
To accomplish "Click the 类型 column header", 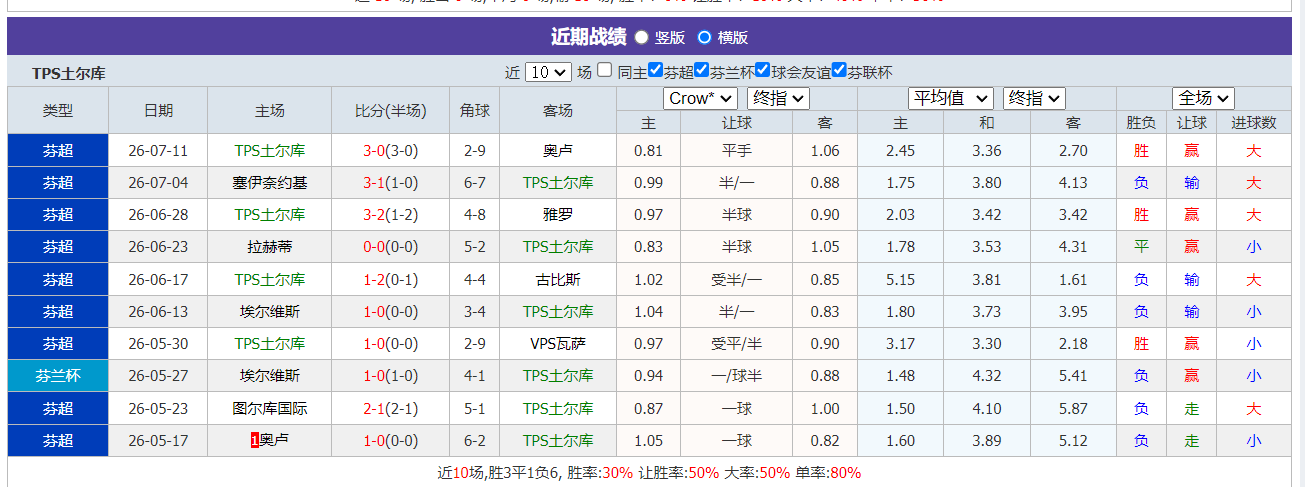I will 58,110.
